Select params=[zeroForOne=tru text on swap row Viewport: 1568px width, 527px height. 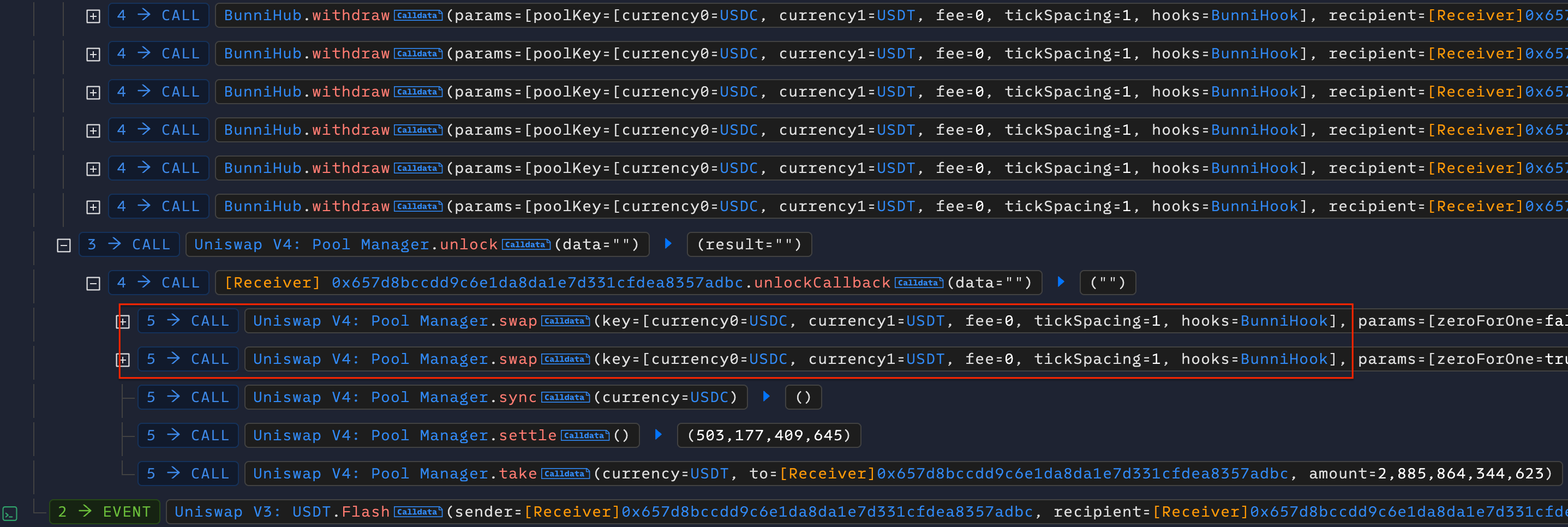tap(1463, 359)
